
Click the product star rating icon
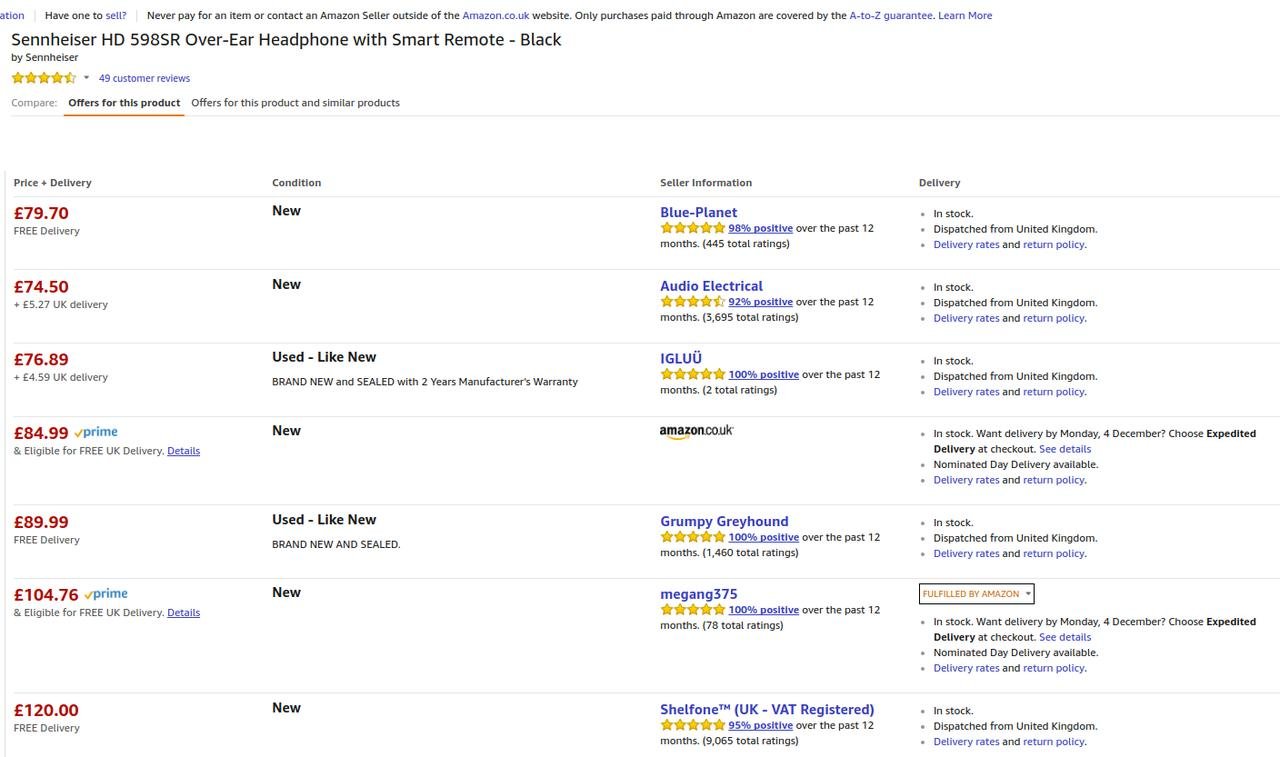(43, 78)
